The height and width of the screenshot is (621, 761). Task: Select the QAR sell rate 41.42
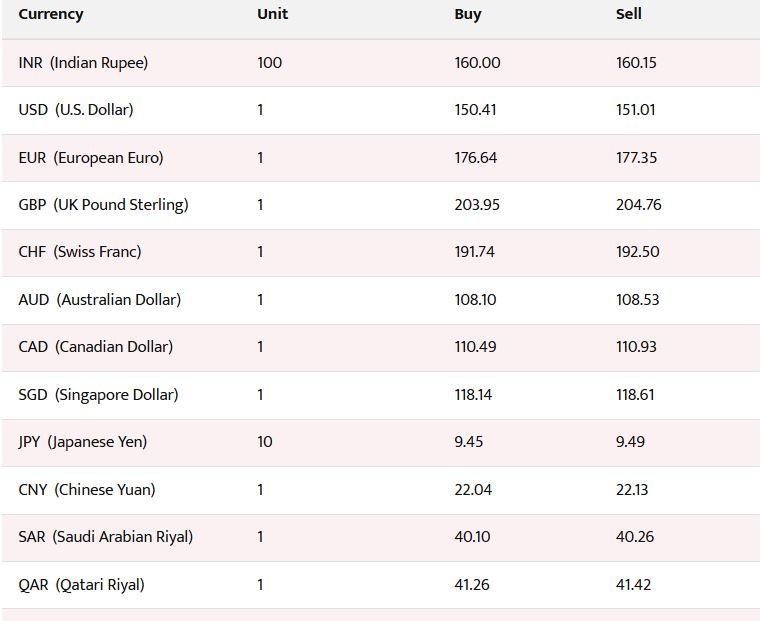(635, 585)
